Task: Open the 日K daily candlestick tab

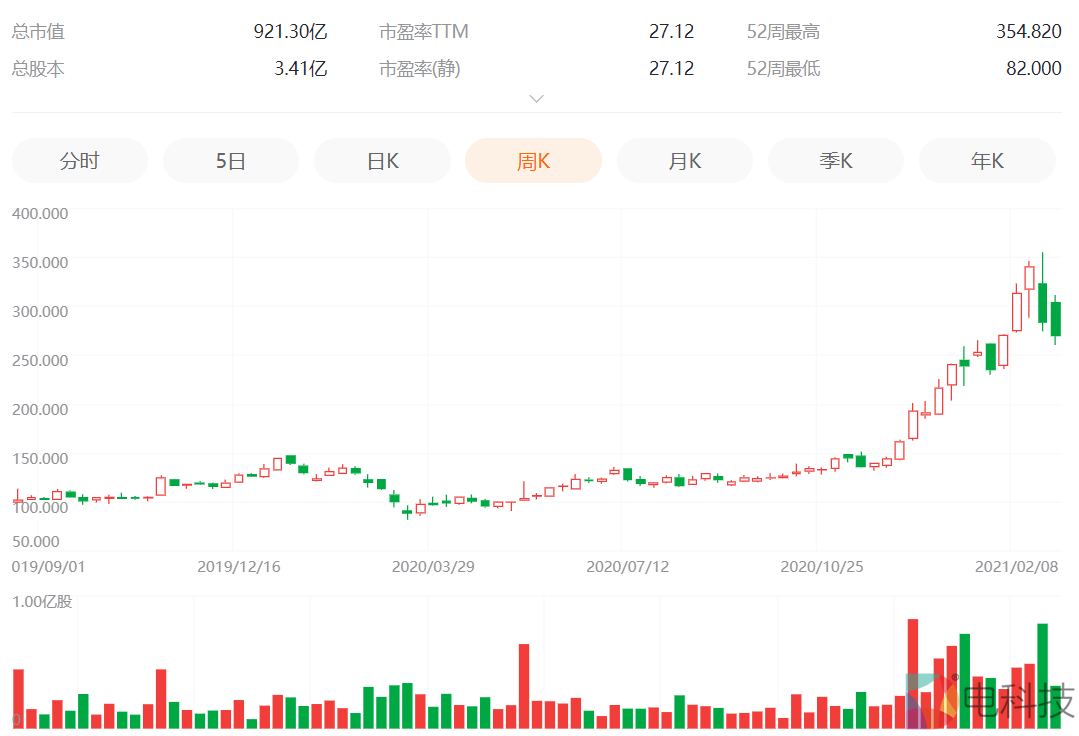Action: tap(382, 161)
